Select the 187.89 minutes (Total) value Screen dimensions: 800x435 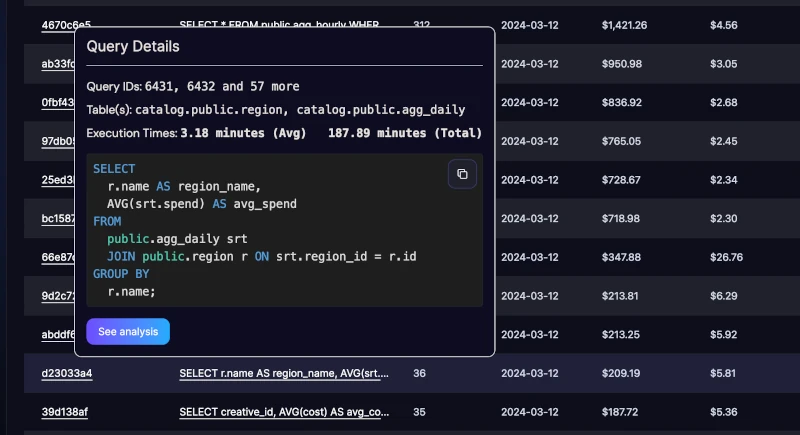point(405,134)
